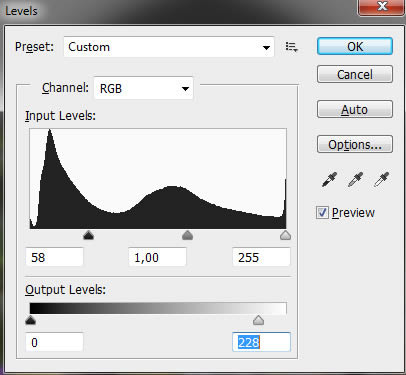
Task: Click the Cancel button
Action: point(355,74)
